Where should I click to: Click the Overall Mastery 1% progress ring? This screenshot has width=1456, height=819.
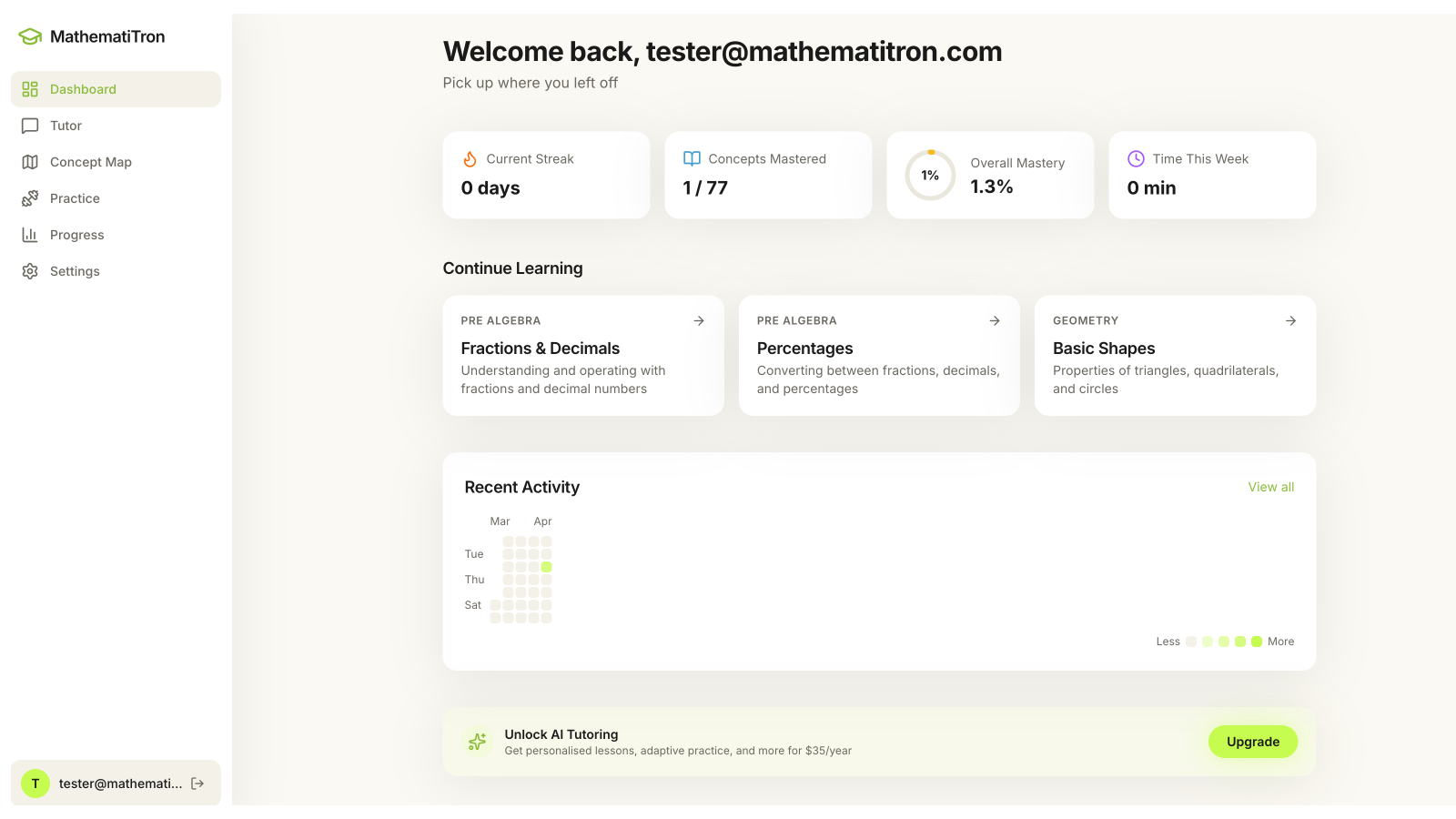[930, 175]
